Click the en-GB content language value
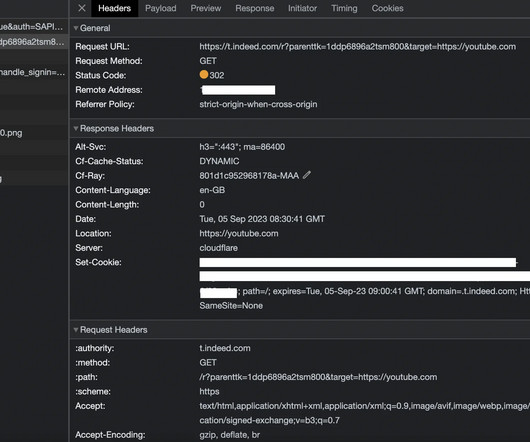530x442 pixels. (212, 190)
